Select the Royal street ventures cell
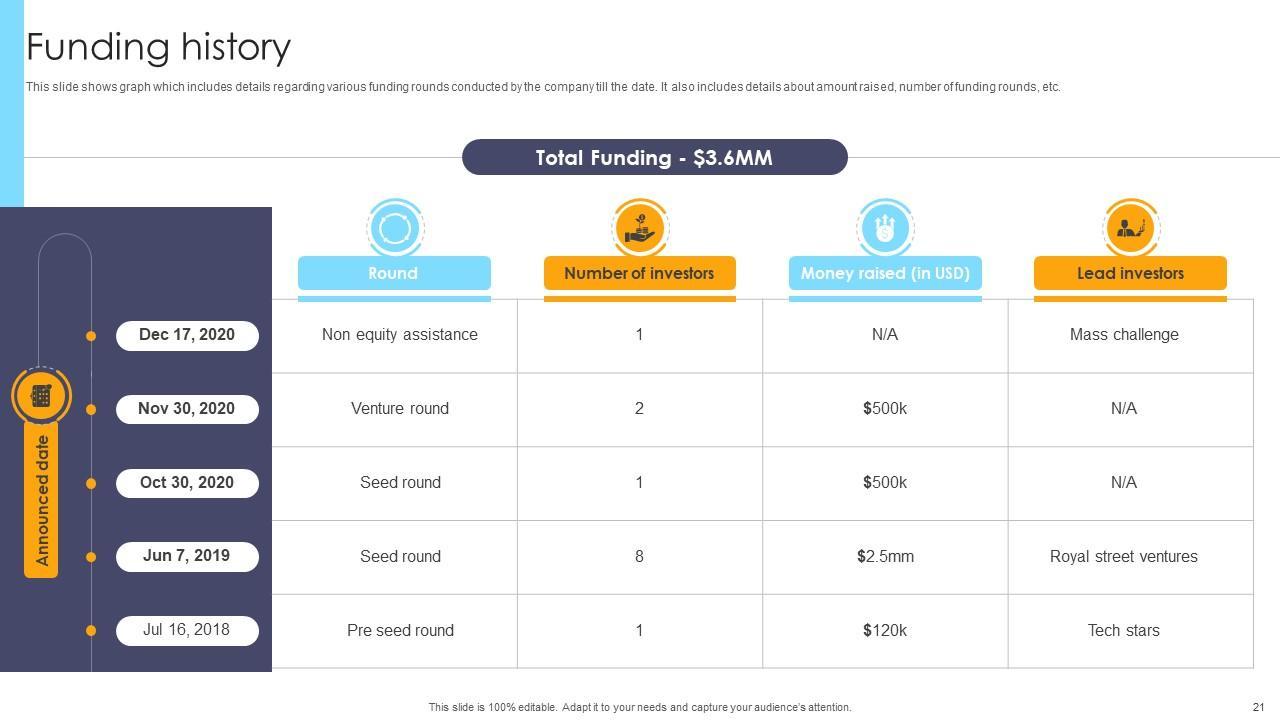1280x720 pixels. point(1123,557)
